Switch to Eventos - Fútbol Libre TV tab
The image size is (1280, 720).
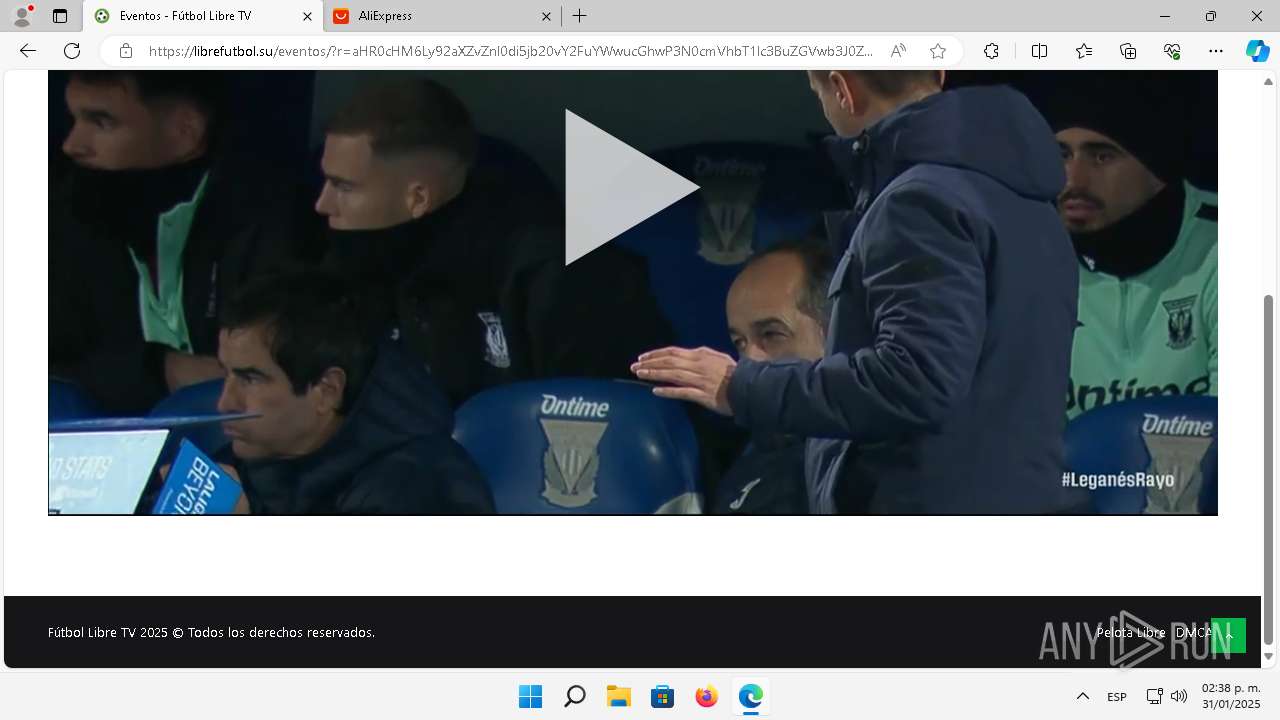202,16
